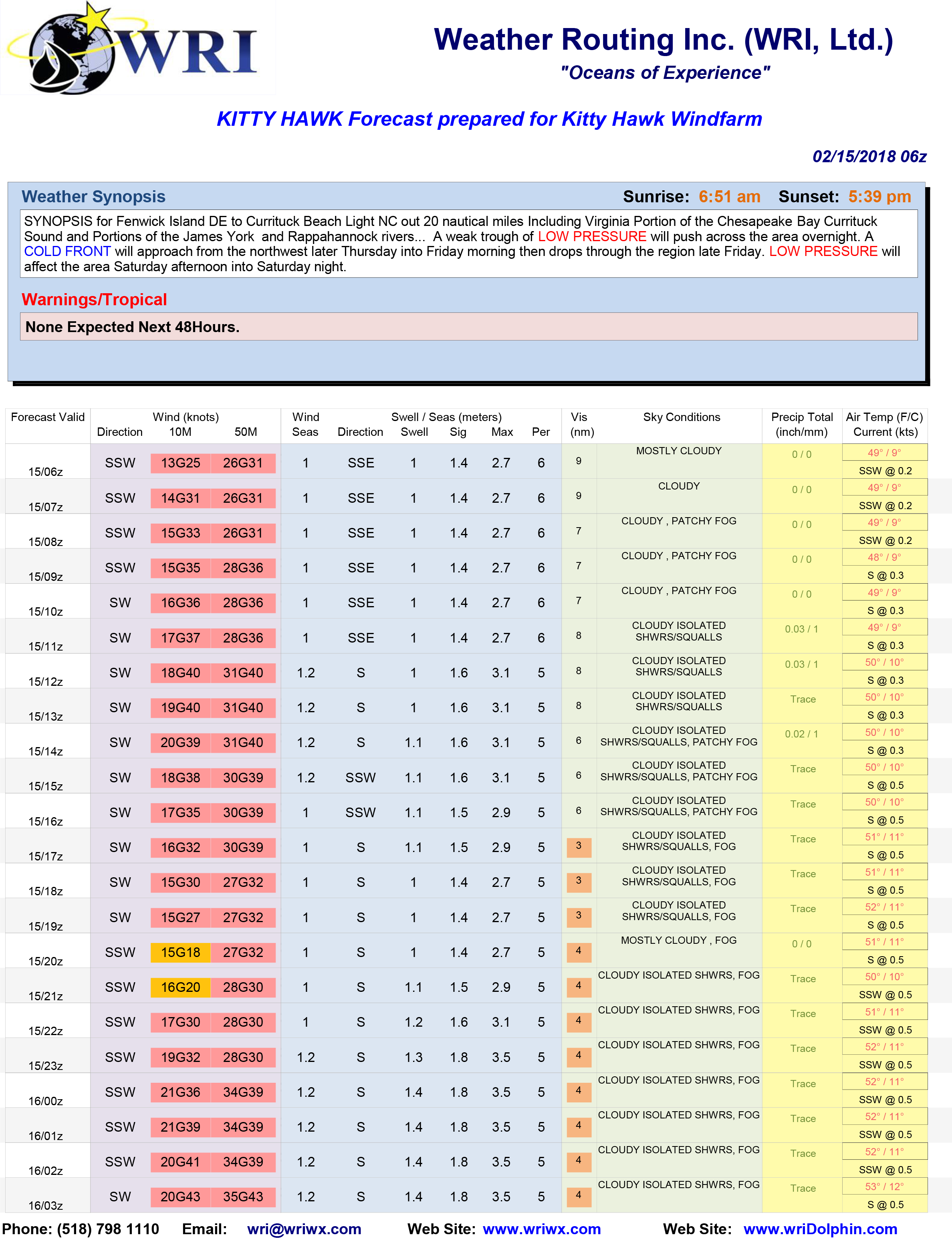952x1243 pixels.
Task: Click the None Expected Next 48Hours box
Action: click(x=469, y=327)
